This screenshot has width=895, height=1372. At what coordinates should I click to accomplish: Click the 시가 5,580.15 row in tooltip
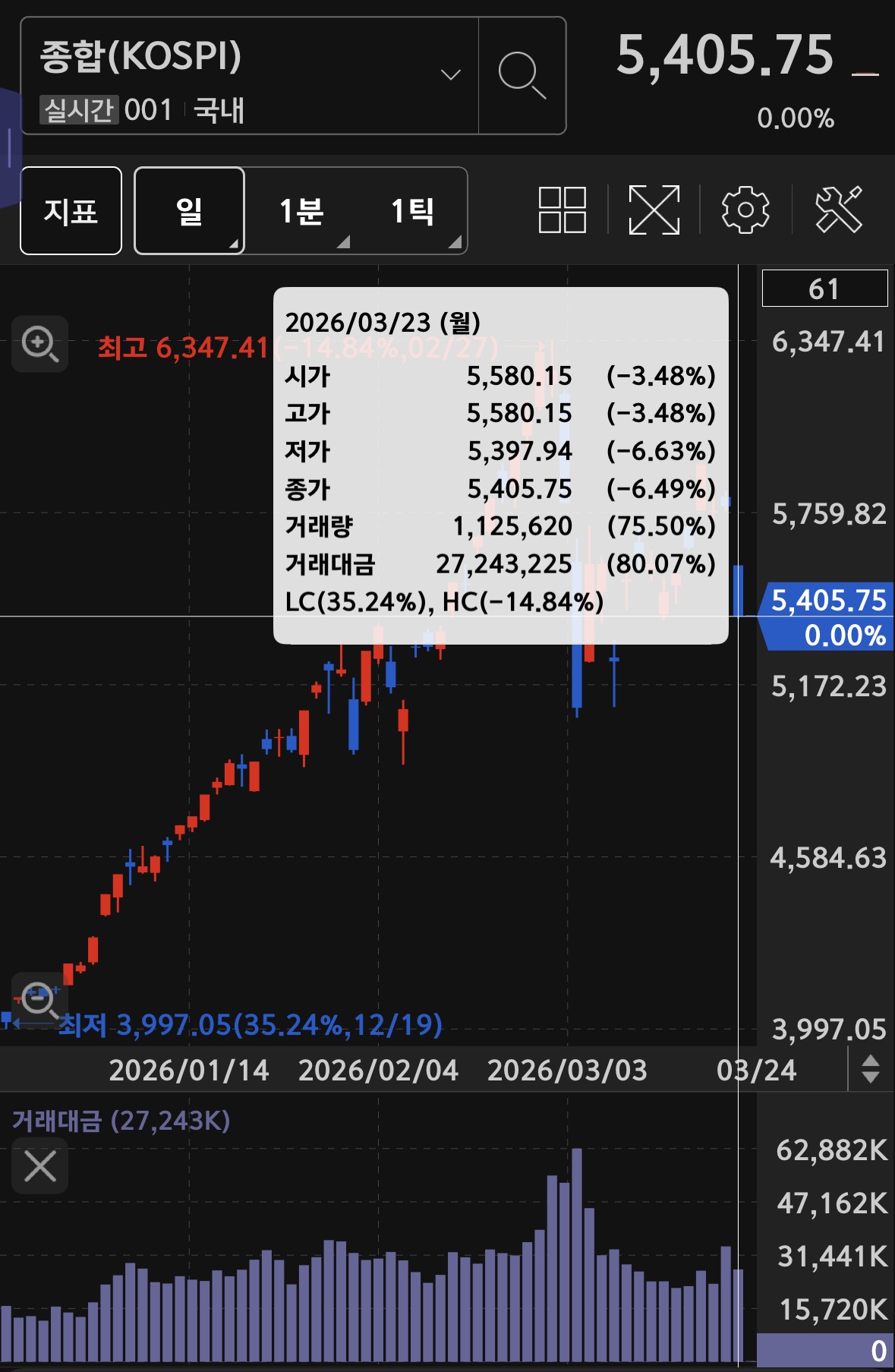tap(500, 375)
